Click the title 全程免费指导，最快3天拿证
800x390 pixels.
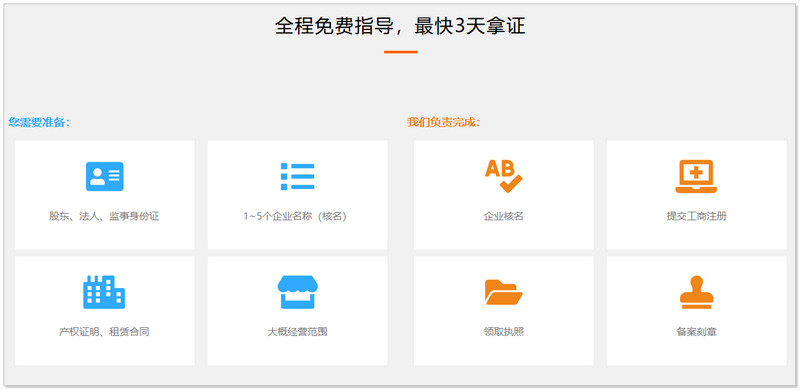(x=400, y=26)
